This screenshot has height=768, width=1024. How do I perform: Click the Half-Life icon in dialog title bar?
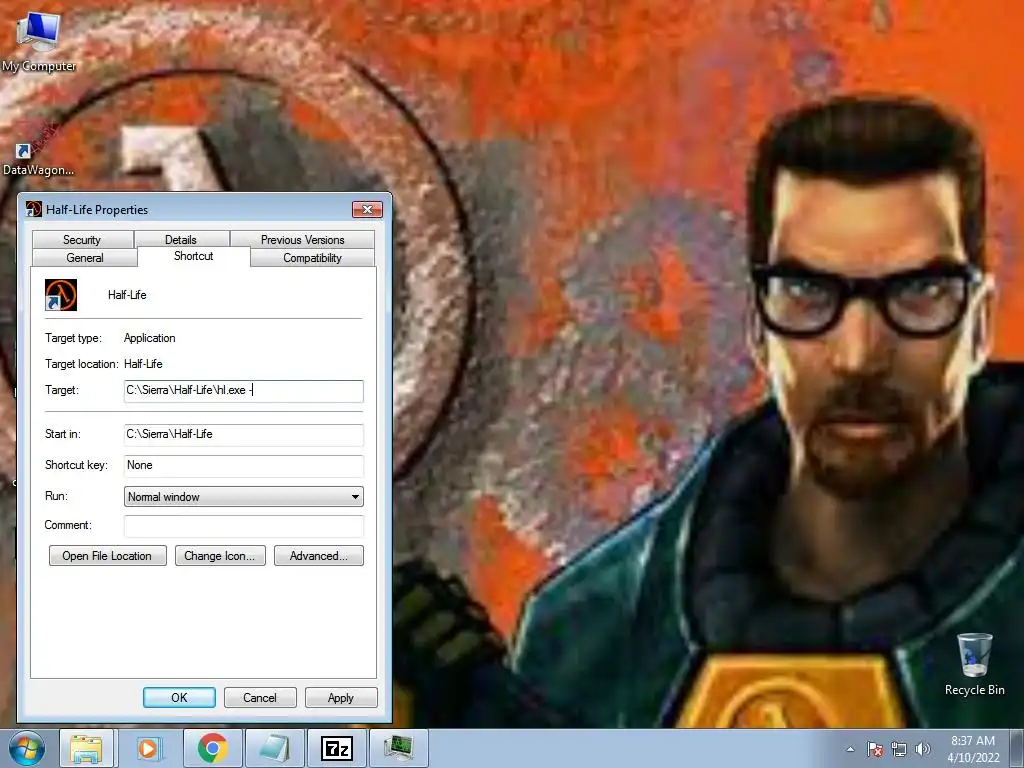pyautogui.click(x=33, y=209)
